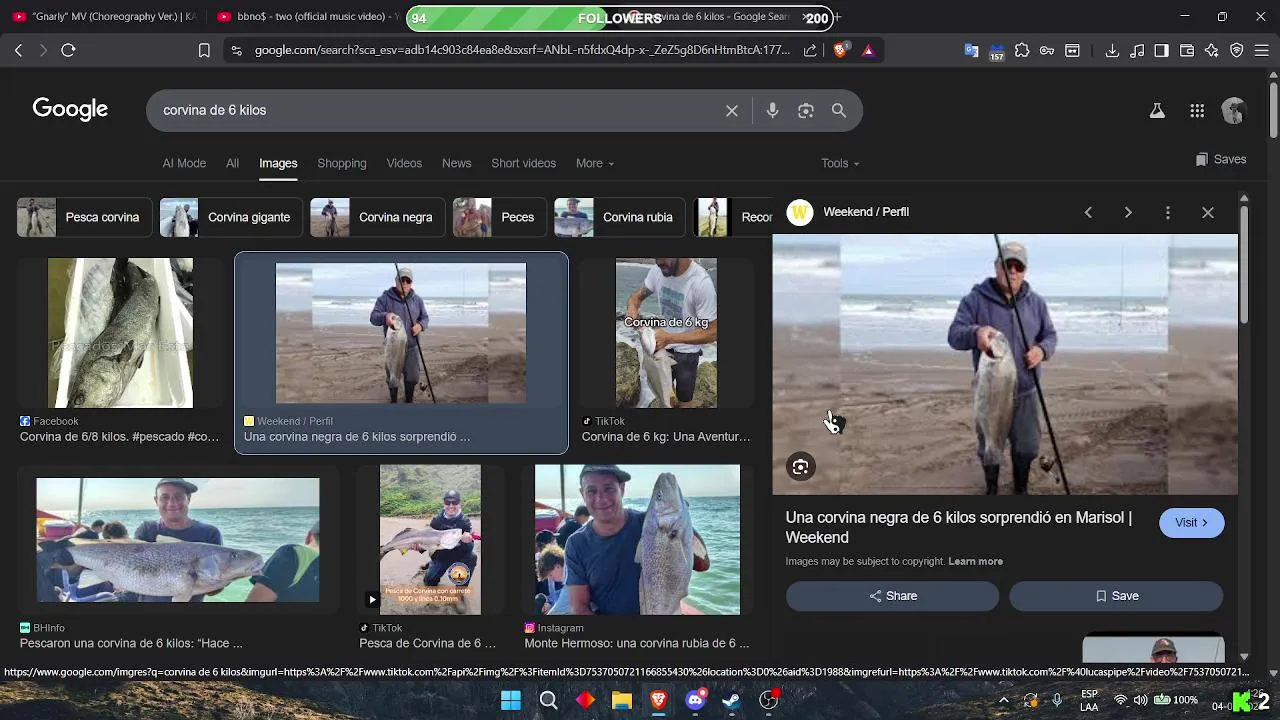This screenshot has width=1280, height=720.
Task: Show previous image in preview panel
Action: coord(1088,212)
